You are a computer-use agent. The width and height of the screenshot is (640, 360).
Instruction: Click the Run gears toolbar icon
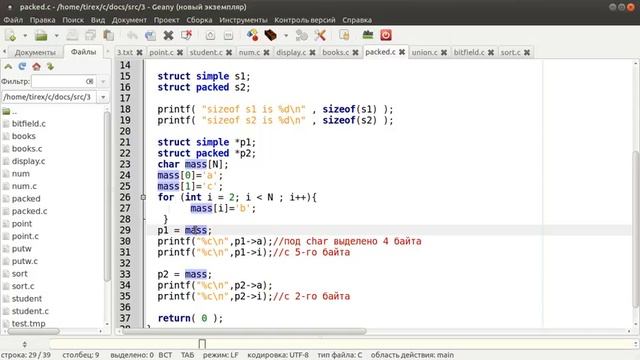tap(302, 36)
